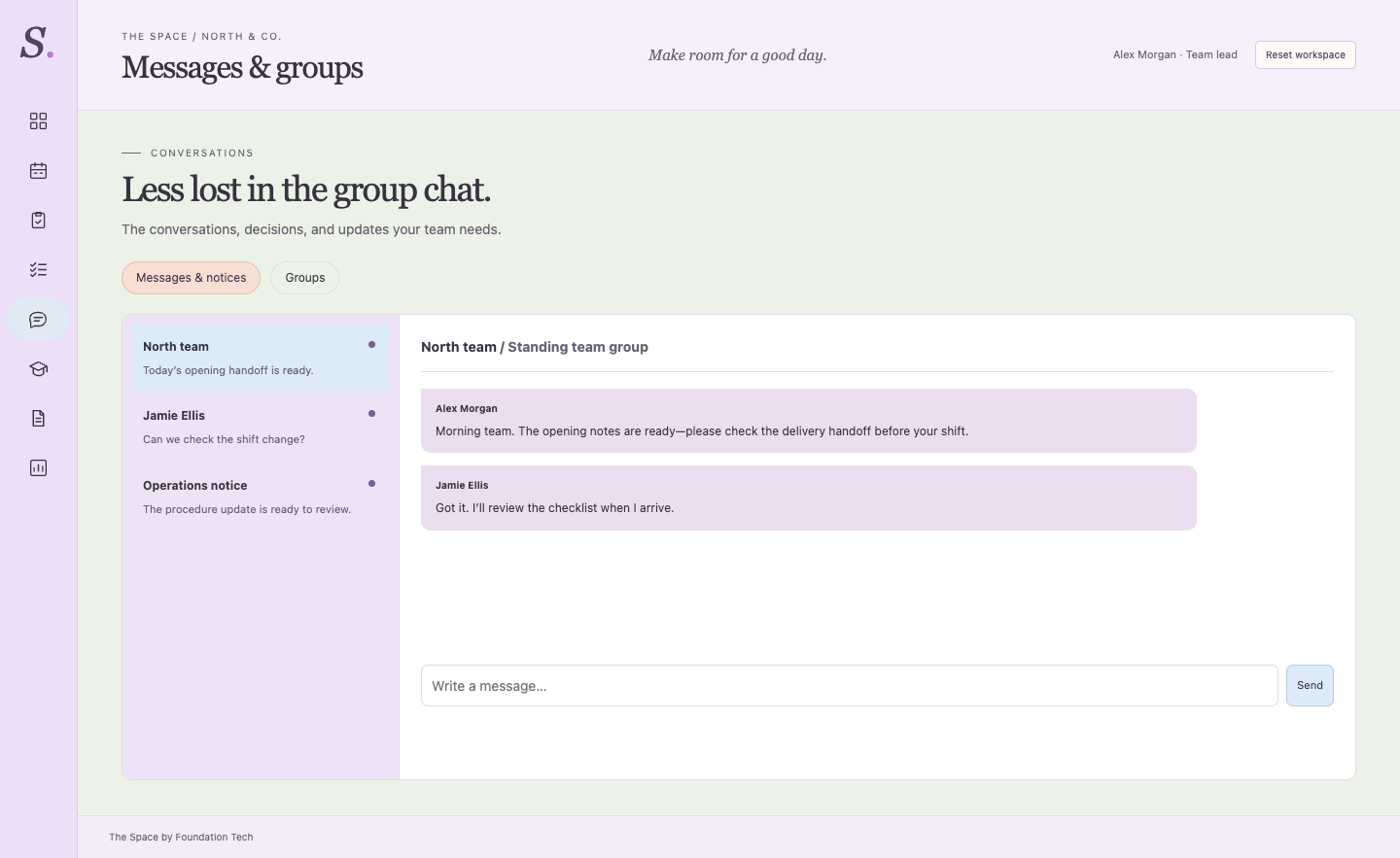1400x858 pixels.
Task: Select the messages chat bubble sidebar icon
Action: [38, 319]
